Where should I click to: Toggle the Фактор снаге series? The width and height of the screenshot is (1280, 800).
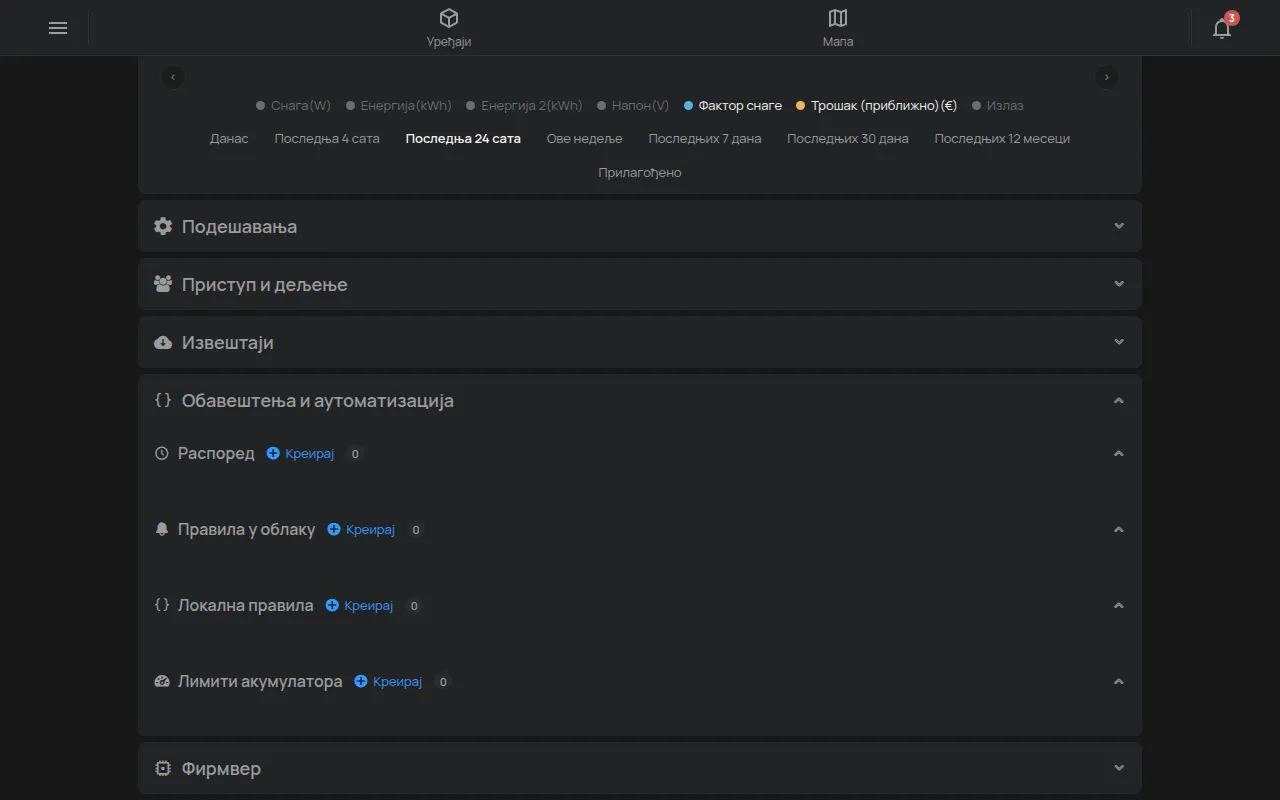733,105
